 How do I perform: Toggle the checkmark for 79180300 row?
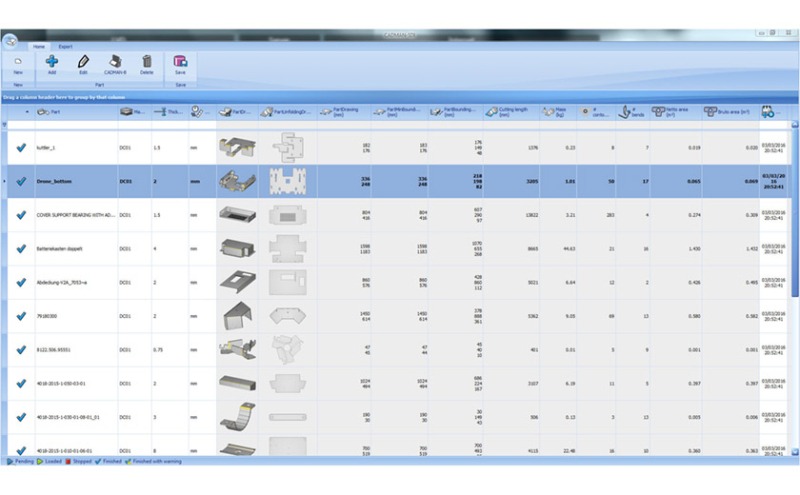(x=21, y=316)
